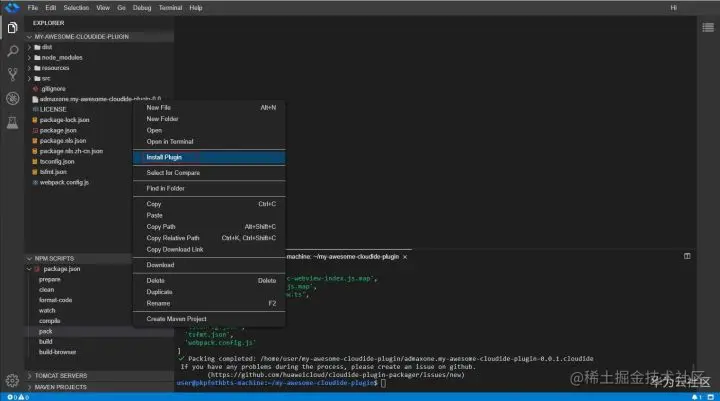The height and width of the screenshot is (401, 720).
Task: Open the Edit menu
Action: click(51, 8)
